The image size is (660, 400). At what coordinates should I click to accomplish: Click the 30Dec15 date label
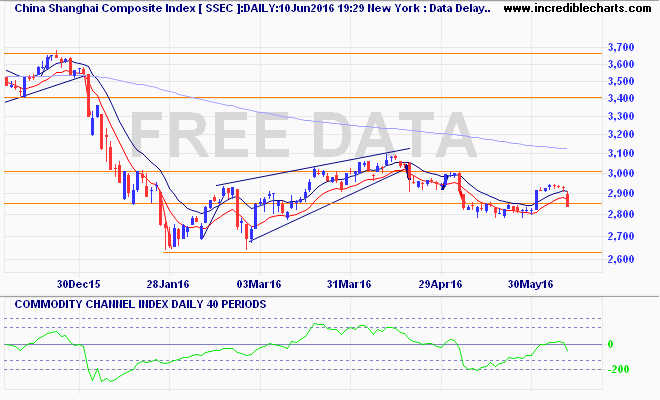point(79,284)
